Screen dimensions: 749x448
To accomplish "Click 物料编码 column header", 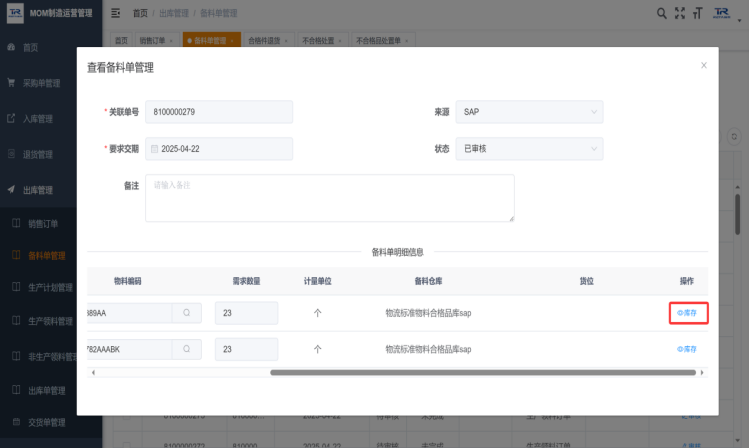I will [x=128, y=281].
